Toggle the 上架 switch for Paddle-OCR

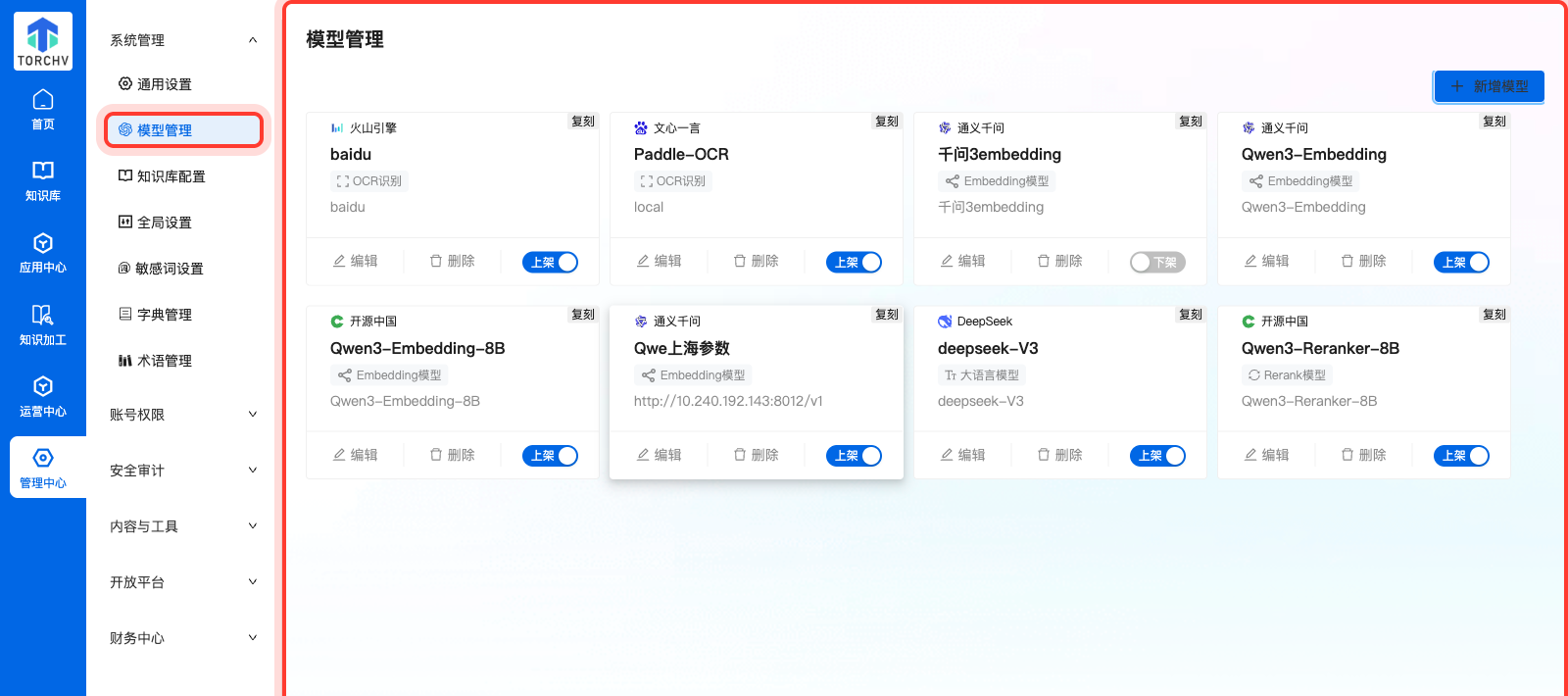point(855,262)
